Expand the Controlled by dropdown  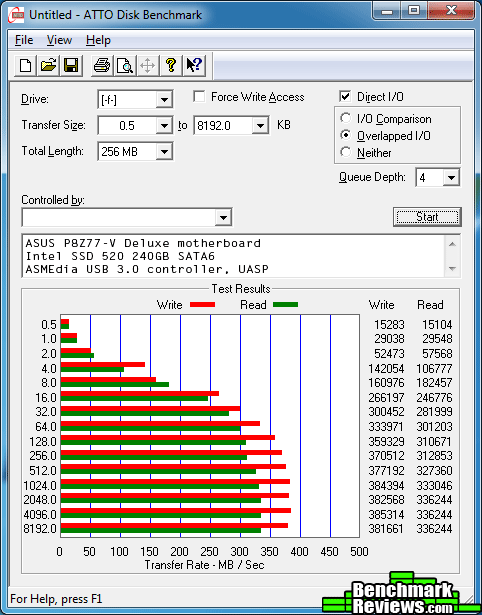click(x=223, y=218)
